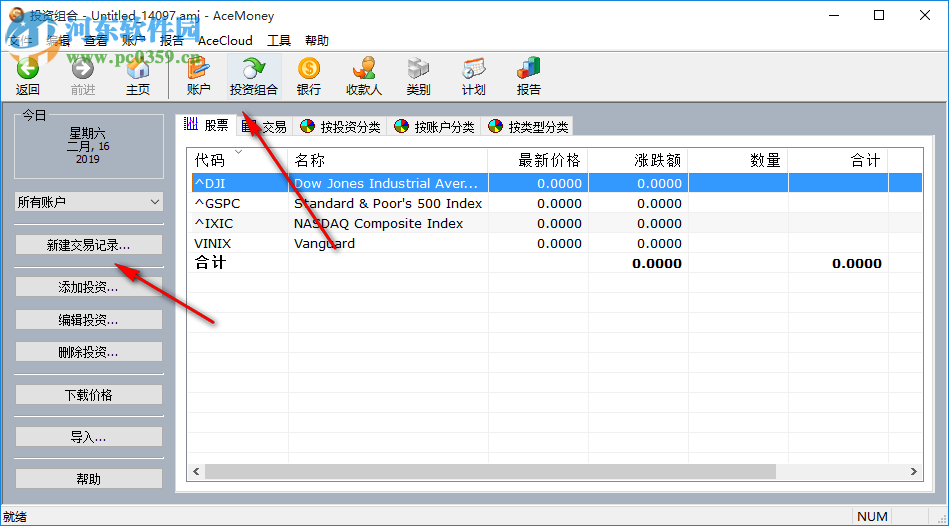The height and width of the screenshot is (526, 949).
Task: Open the 帮助 menu in menu bar
Action: click(x=317, y=41)
